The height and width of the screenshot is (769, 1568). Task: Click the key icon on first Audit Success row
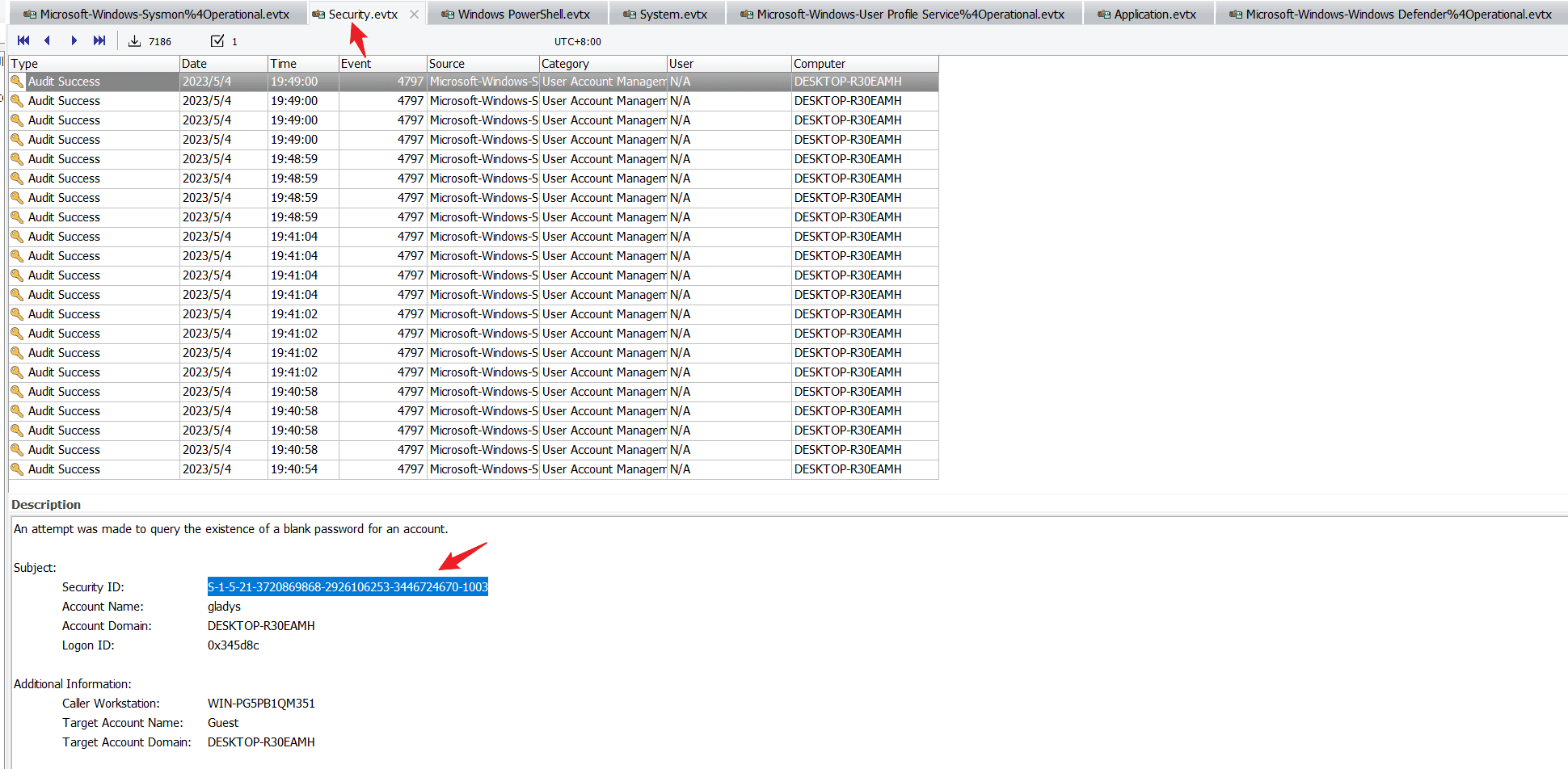pos(17,82)
